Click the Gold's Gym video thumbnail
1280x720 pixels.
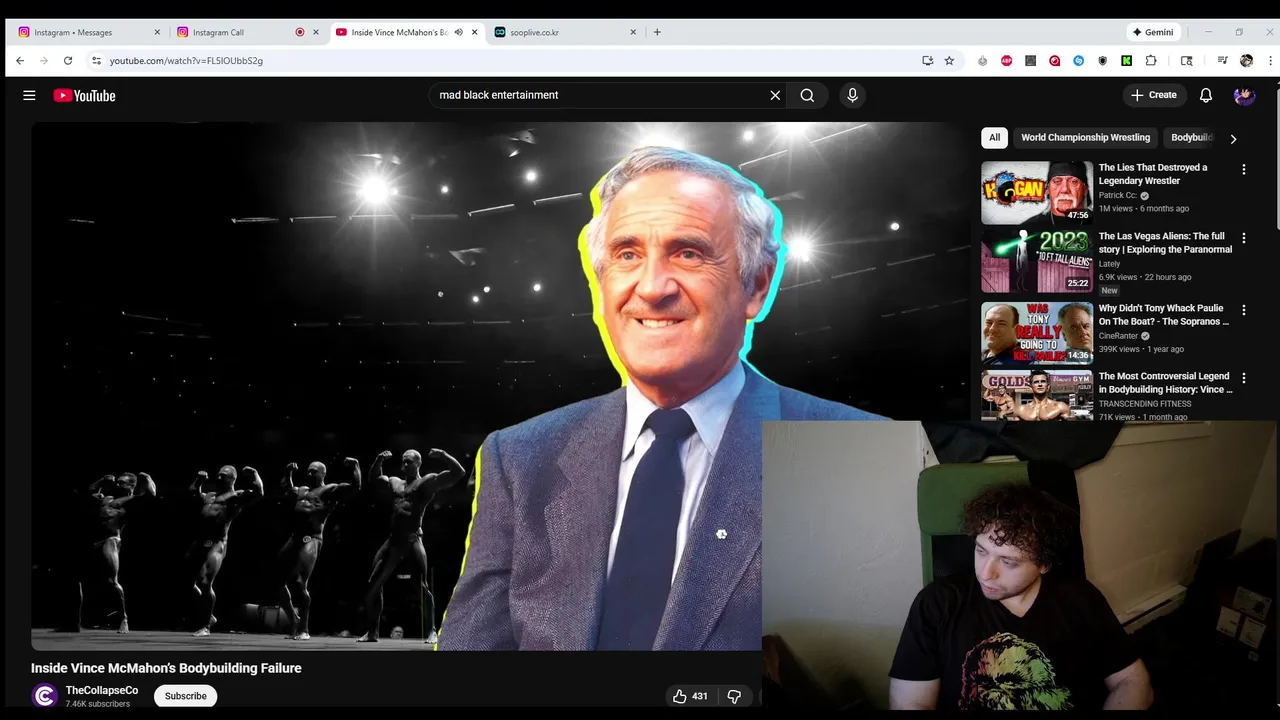tap(1037, 395)
